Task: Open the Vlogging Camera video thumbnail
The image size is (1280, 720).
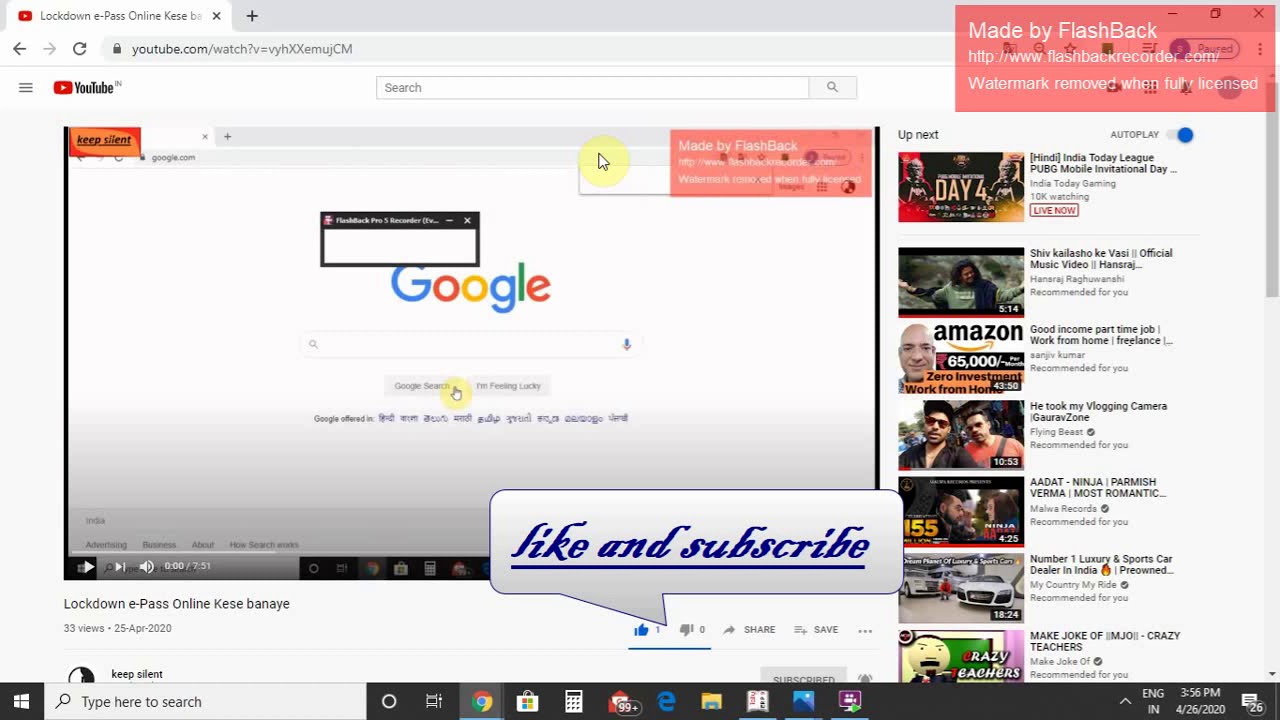Action: point(961,435)
